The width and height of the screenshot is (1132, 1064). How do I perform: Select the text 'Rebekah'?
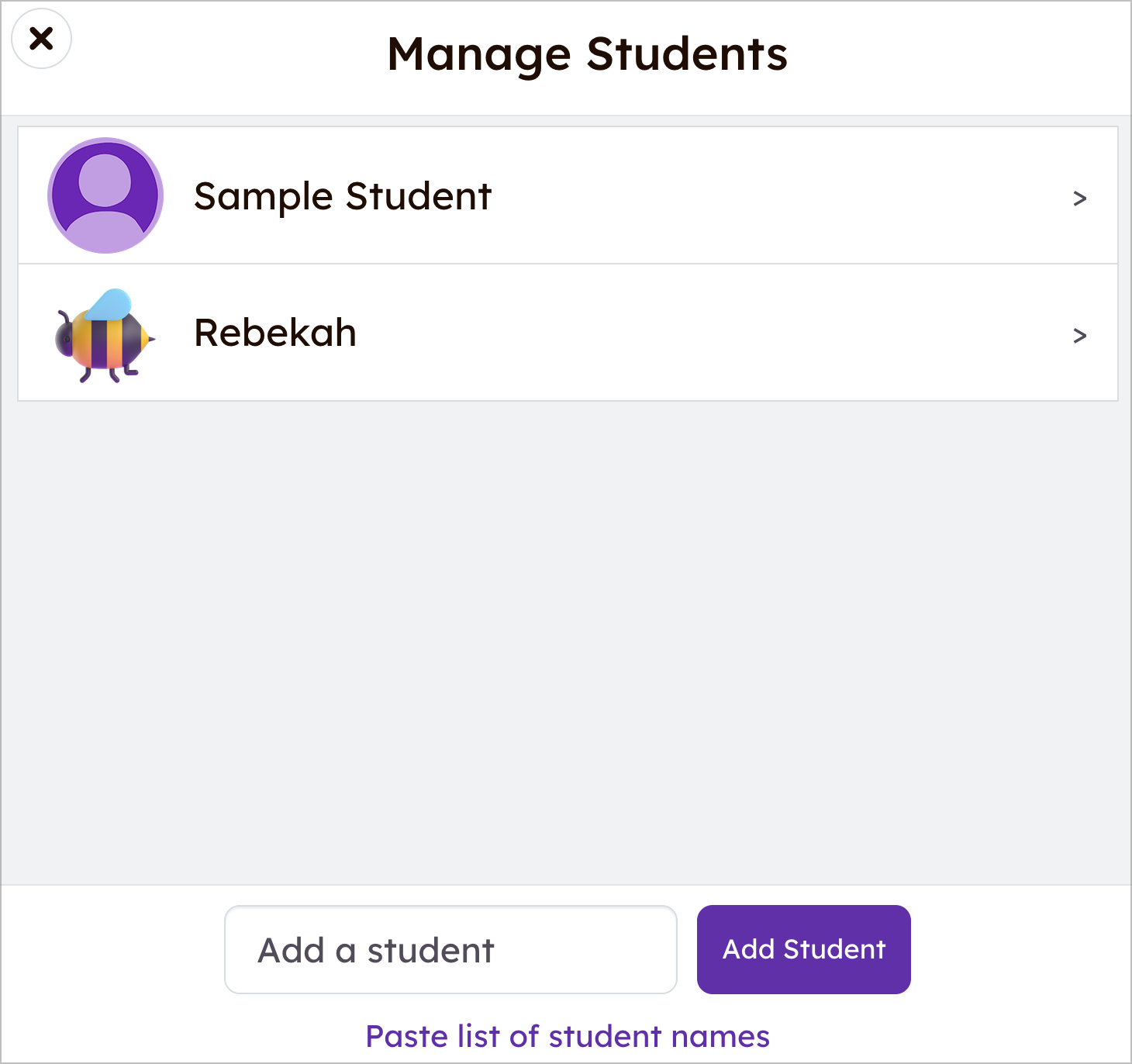[x=275, y=333]
